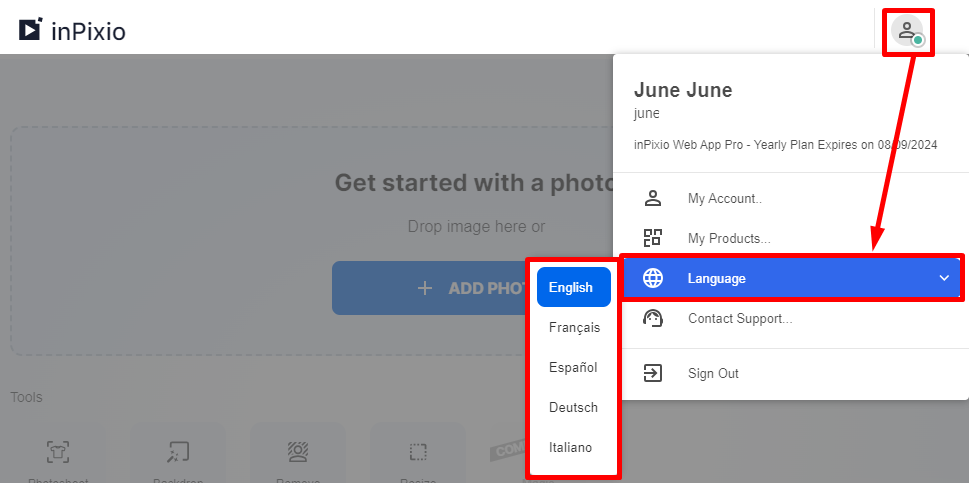Open the user profile avatar menu

tap(907, 31)
